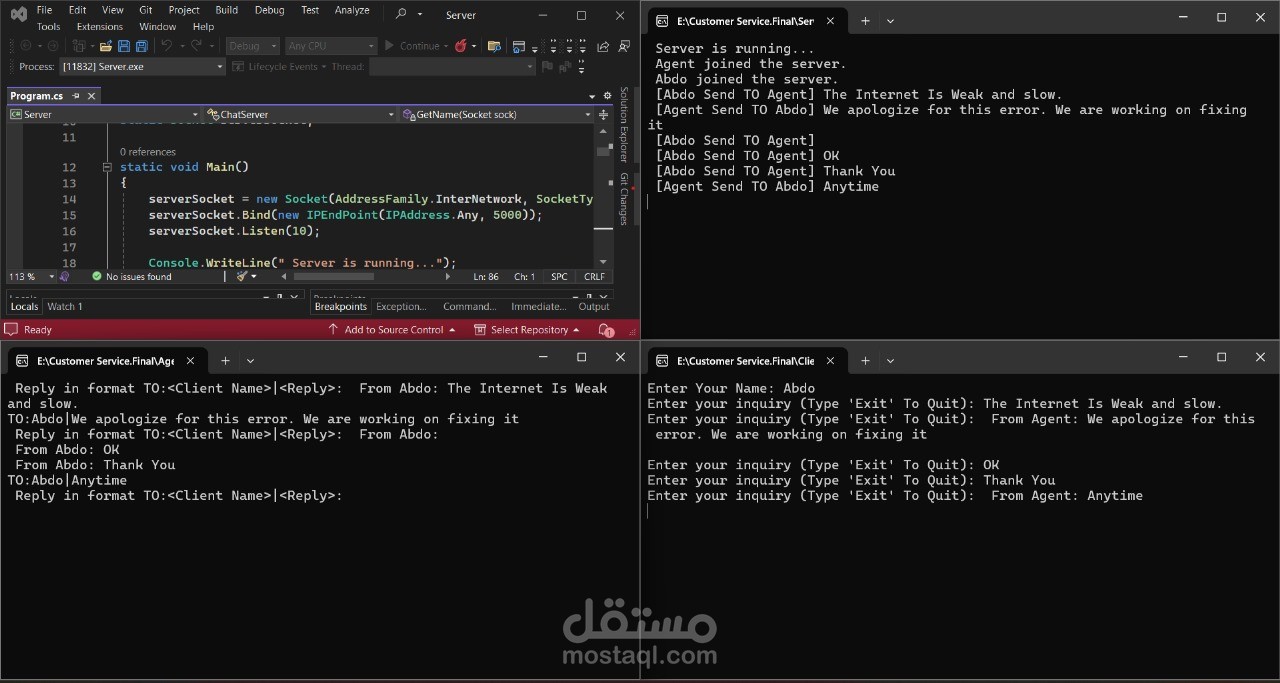Click Select Repository in status bar

tap(528, 330)
